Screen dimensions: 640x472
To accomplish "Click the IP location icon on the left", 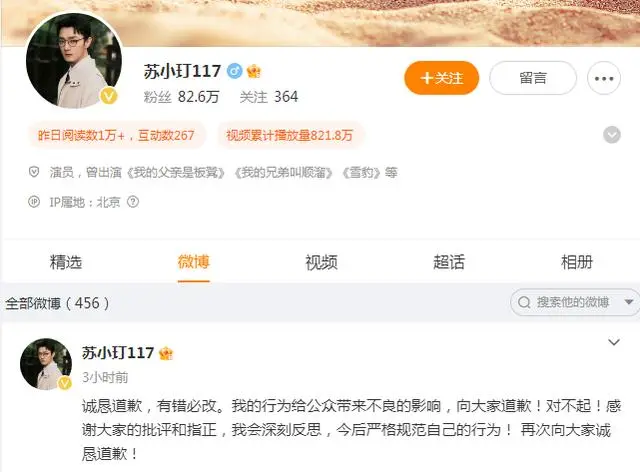I will 34,202.
